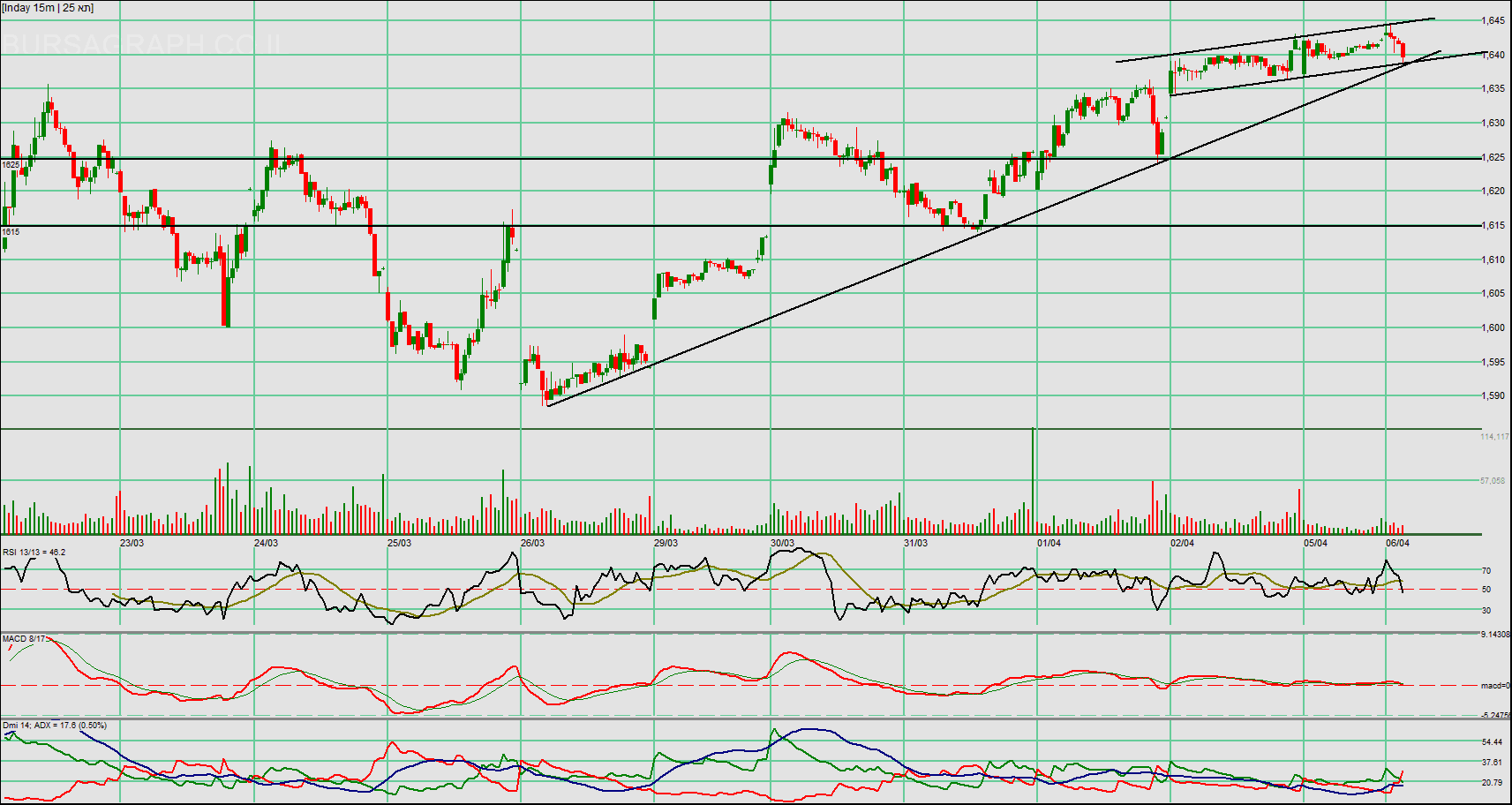
Task: Click the 9.14308 MACD scale value
Action: pyautogui.click(x=1495, y=635)
